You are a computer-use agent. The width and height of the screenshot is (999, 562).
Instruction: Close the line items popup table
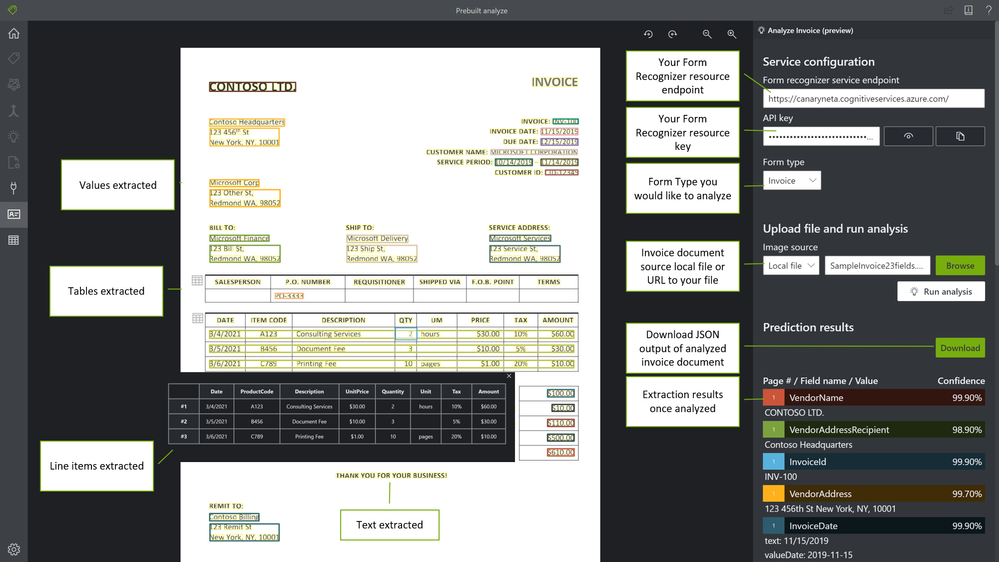pyautogui.click(x=508, y=376)
